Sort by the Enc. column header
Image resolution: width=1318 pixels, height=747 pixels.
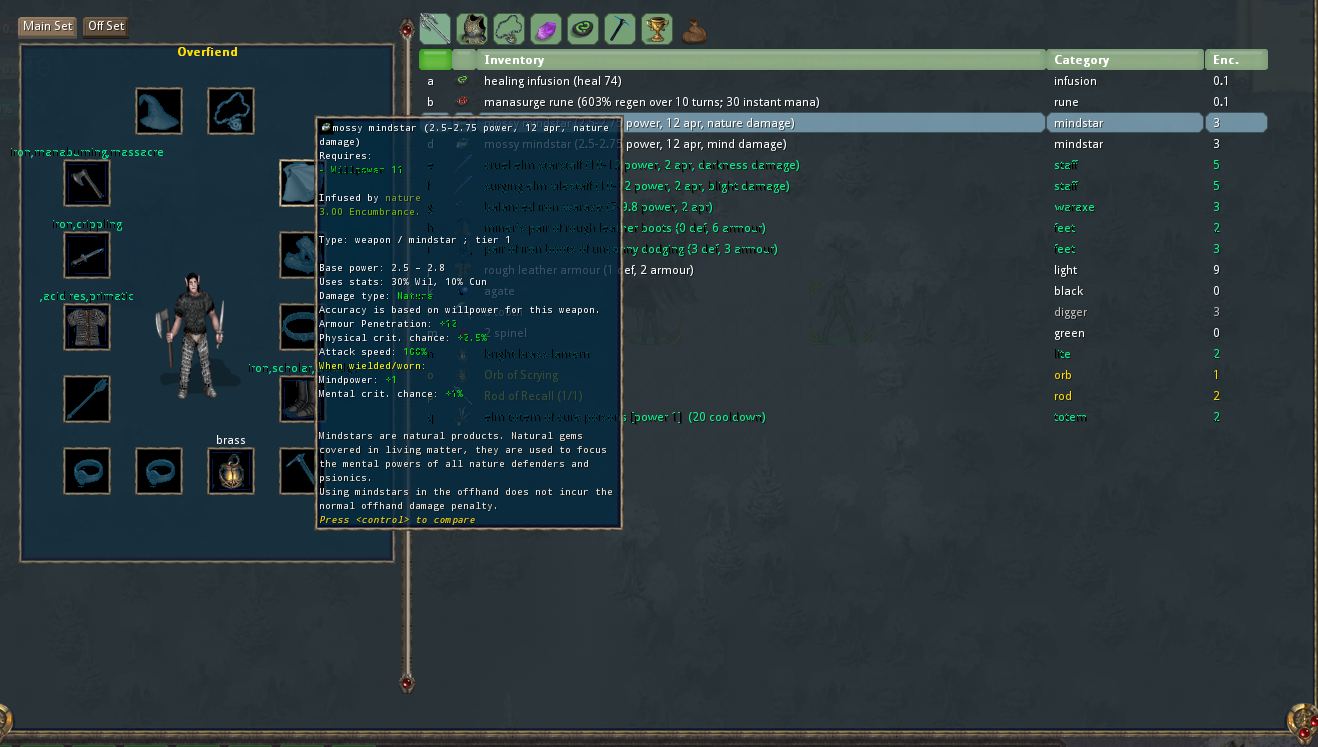pyautogui.click(x=1236, y=60)
